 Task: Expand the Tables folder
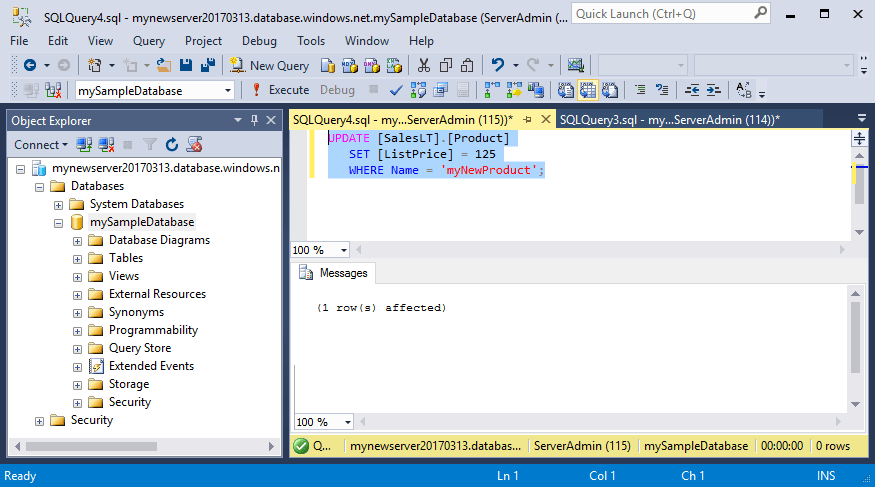pyautogui.click(x=78, y=259)
